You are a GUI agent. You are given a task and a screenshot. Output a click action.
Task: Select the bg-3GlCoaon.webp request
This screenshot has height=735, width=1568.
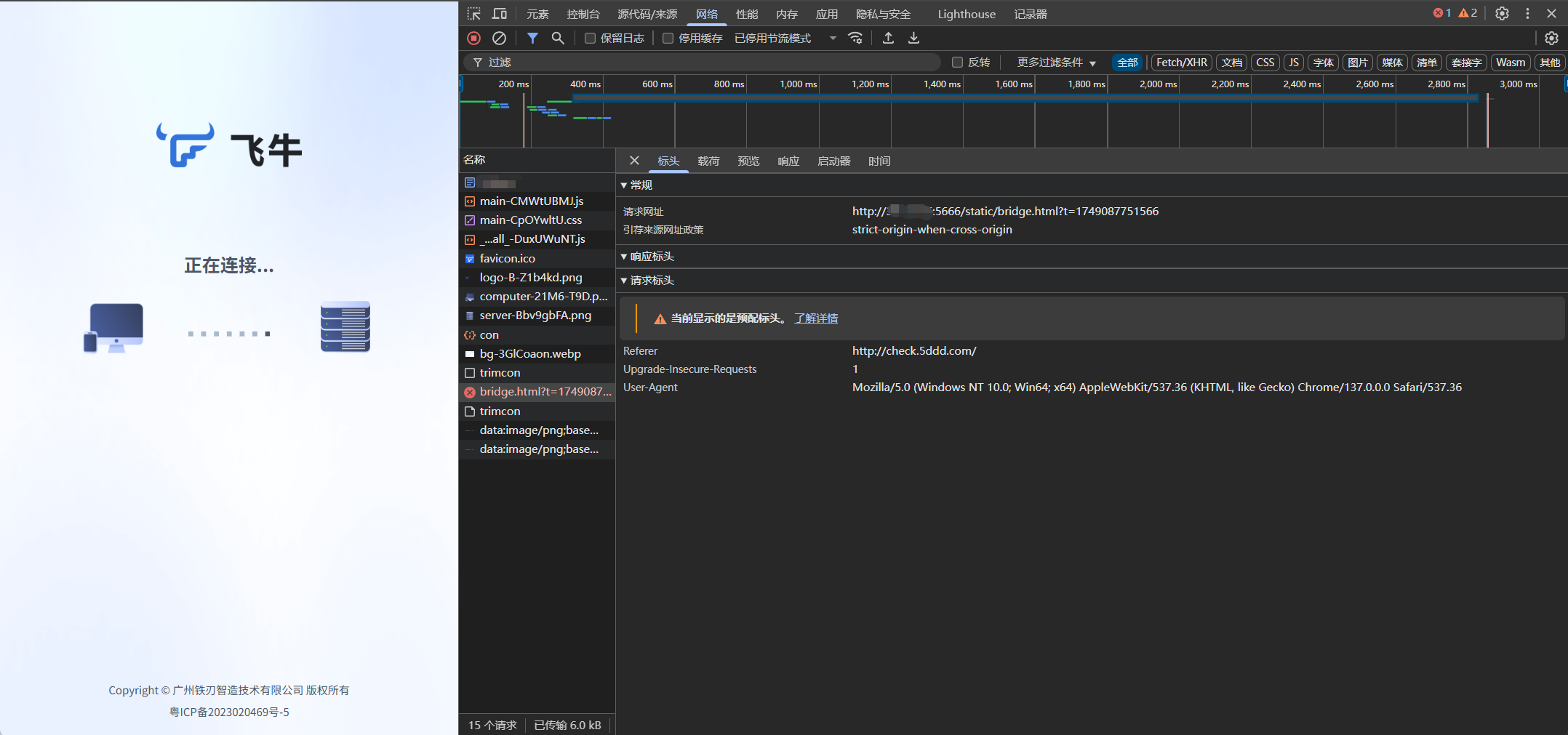[537, 354]
